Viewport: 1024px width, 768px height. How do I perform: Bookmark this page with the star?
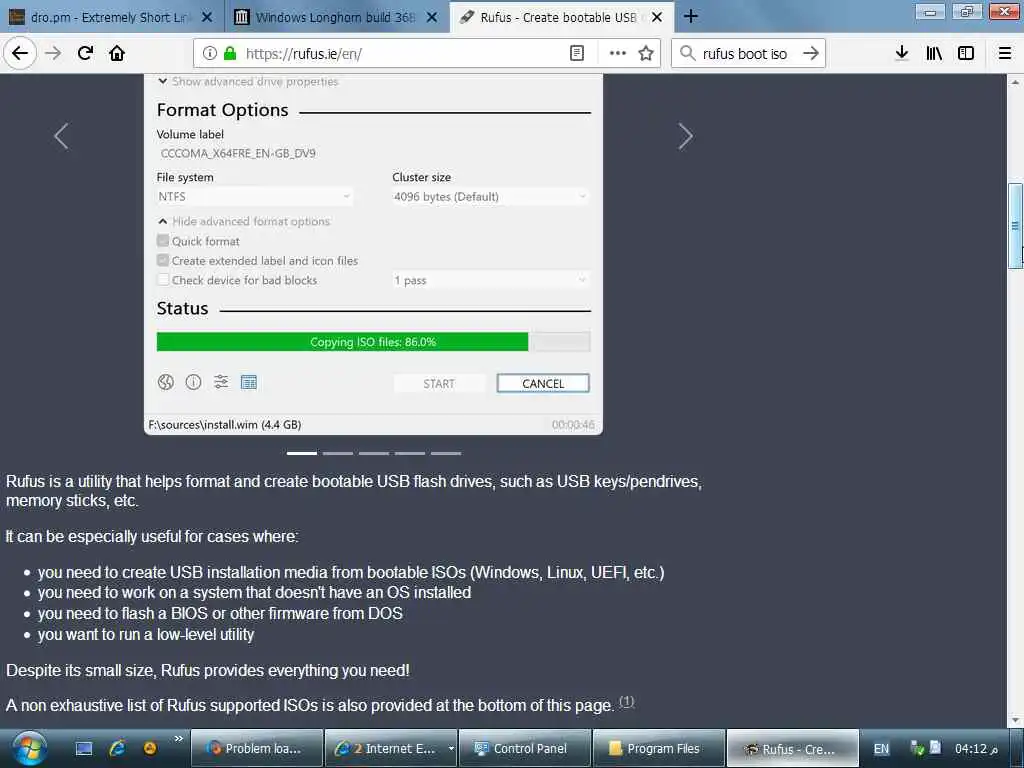tap(646, 53)
